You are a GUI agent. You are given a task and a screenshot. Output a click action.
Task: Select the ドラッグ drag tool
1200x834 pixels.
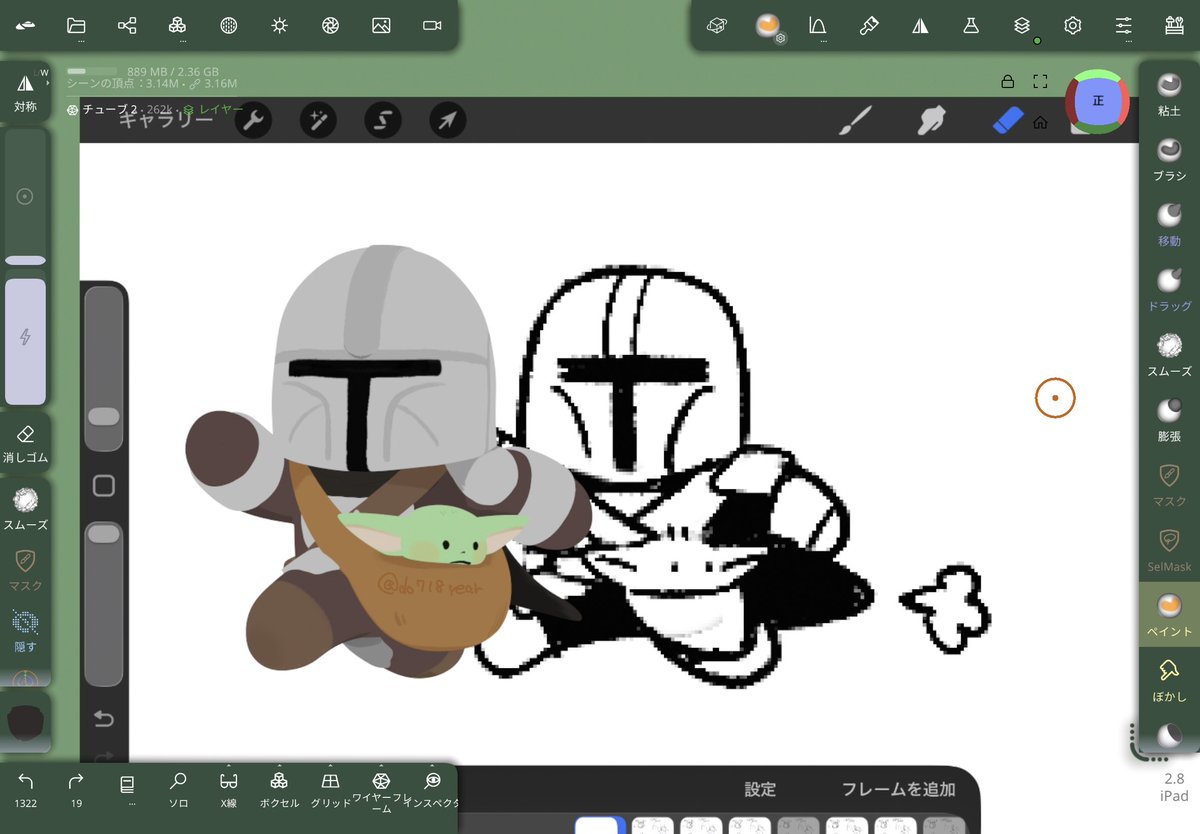coord(1169,288)
